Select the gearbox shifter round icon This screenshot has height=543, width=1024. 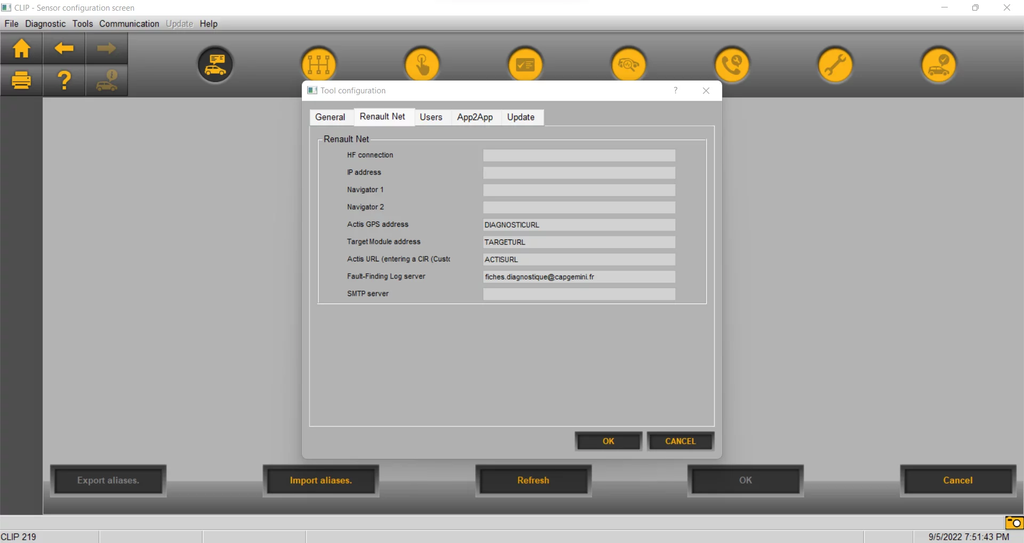319,66
